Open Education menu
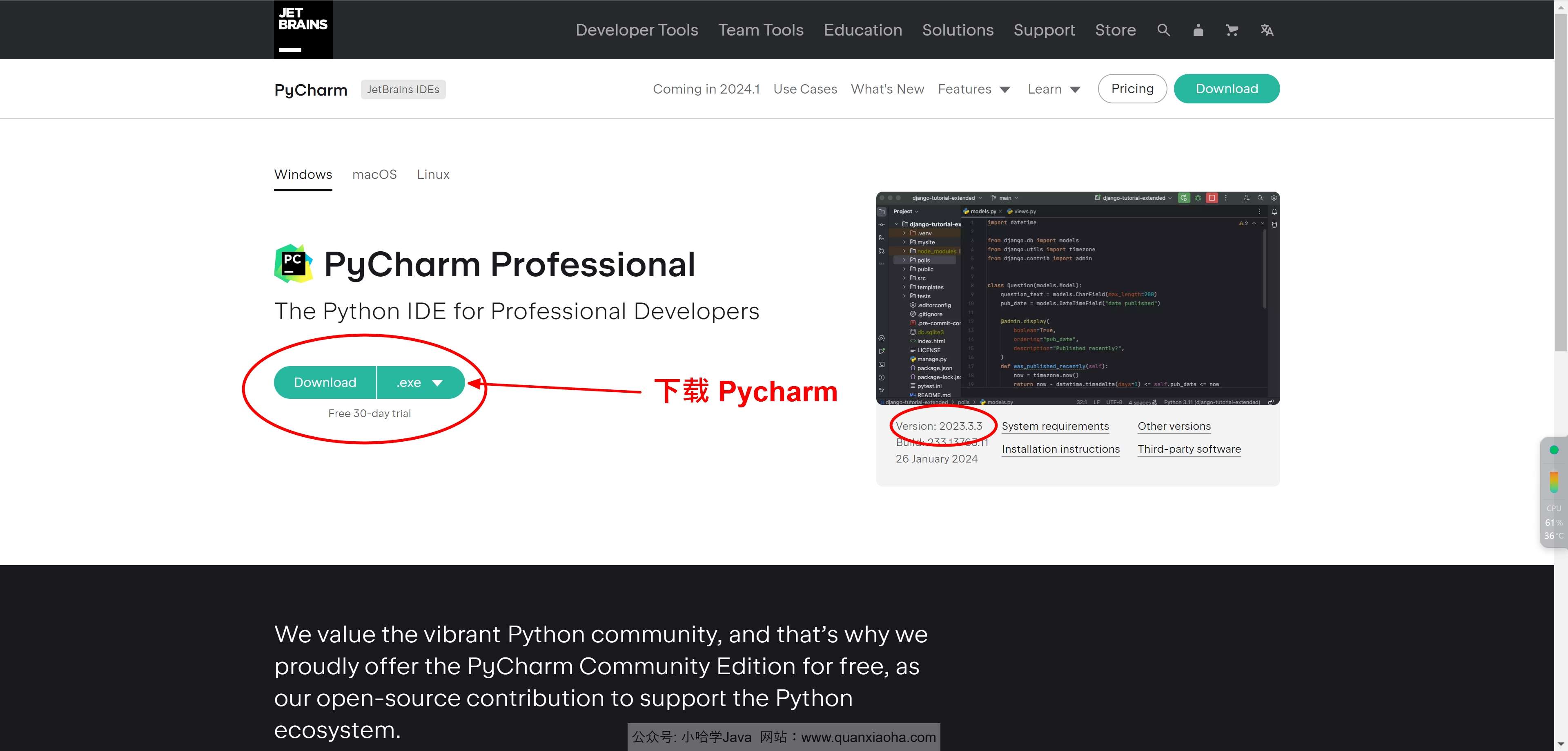The height and width of the screenshot is (751, 1568). pos(862,30)
